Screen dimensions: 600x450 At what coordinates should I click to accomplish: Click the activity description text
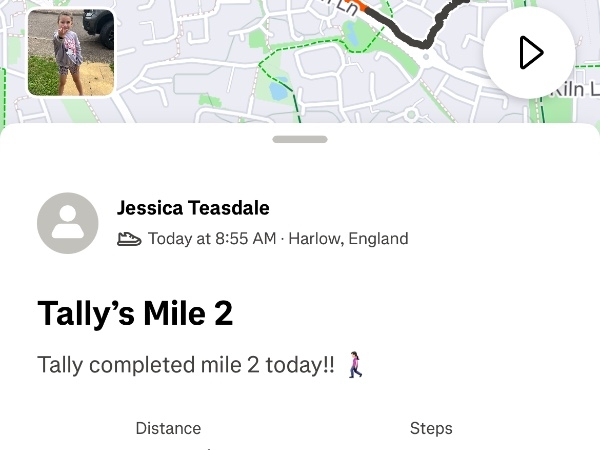186,365
